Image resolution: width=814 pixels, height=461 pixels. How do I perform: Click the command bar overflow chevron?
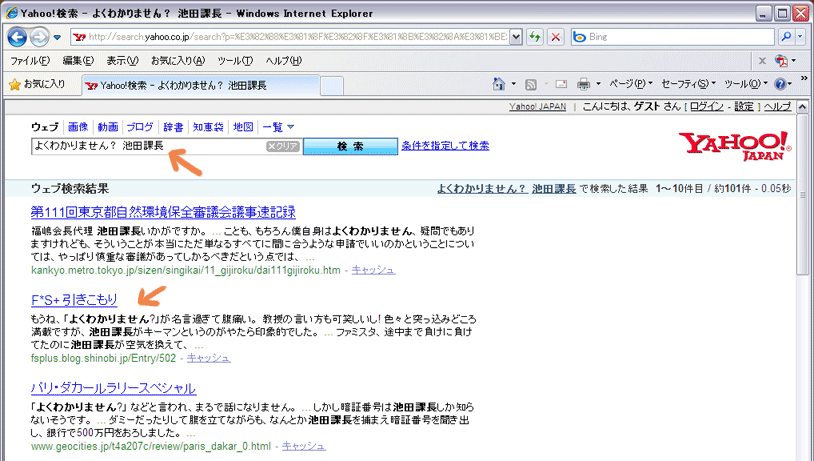(x=804, y=78)
